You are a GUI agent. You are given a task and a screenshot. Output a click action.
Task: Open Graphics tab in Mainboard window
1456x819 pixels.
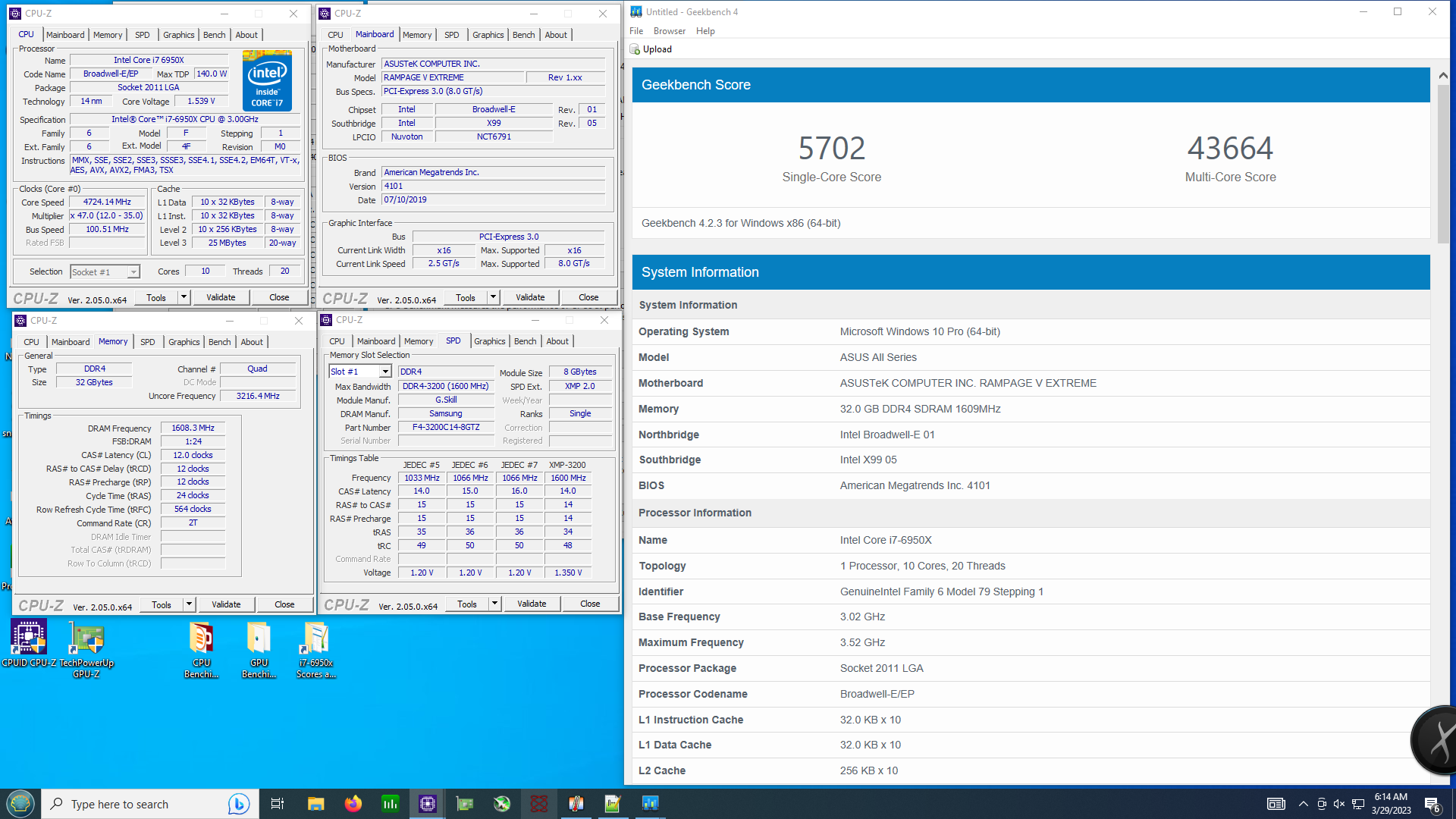(x=488, y=35)
